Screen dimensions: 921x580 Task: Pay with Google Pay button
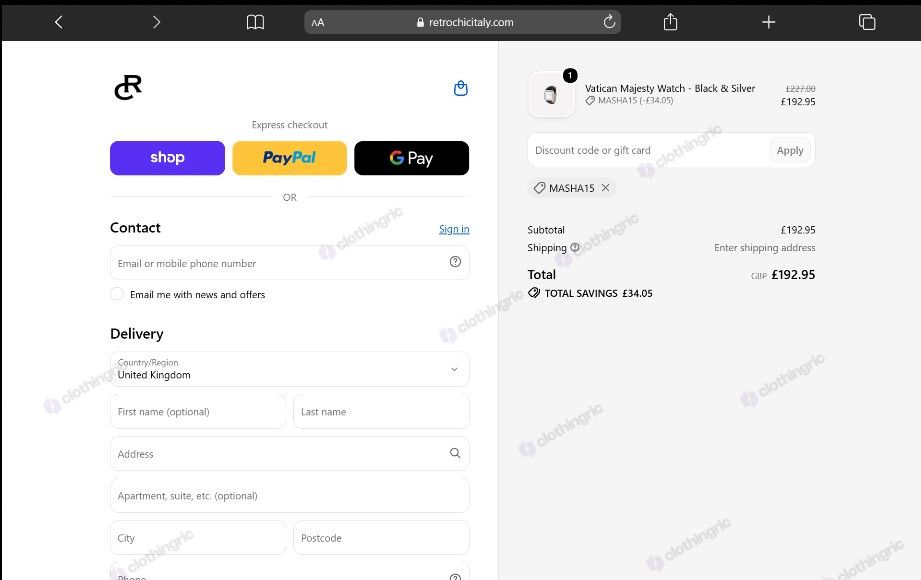pos(412,158)
